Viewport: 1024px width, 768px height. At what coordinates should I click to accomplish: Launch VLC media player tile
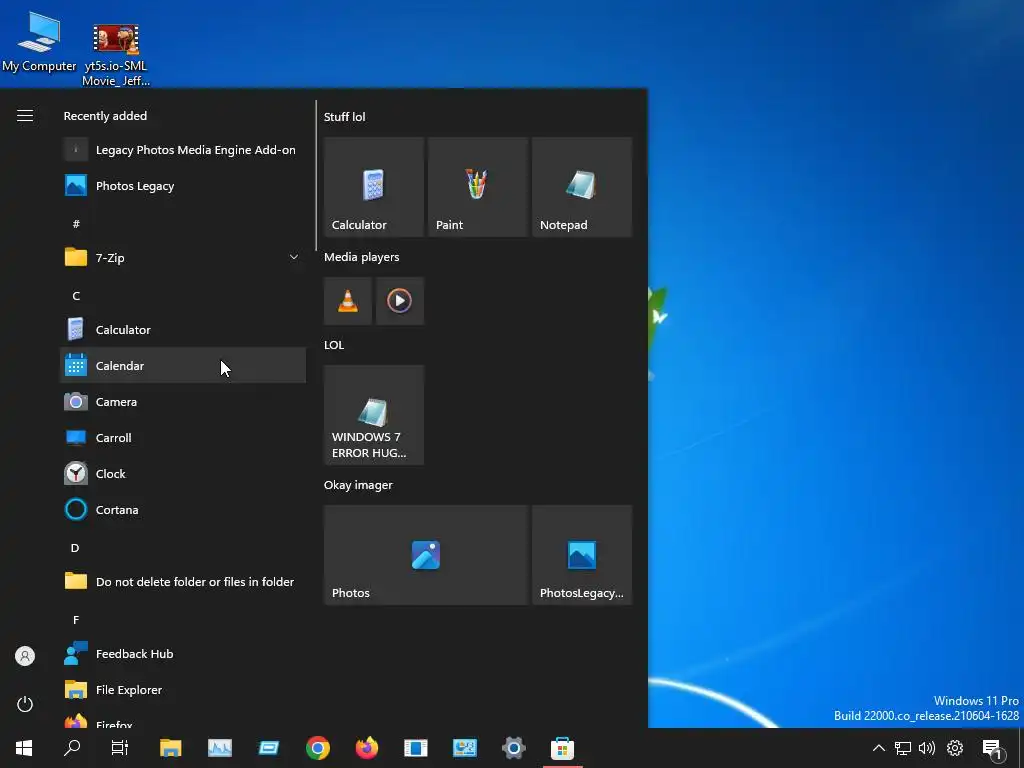coord(348,301)
